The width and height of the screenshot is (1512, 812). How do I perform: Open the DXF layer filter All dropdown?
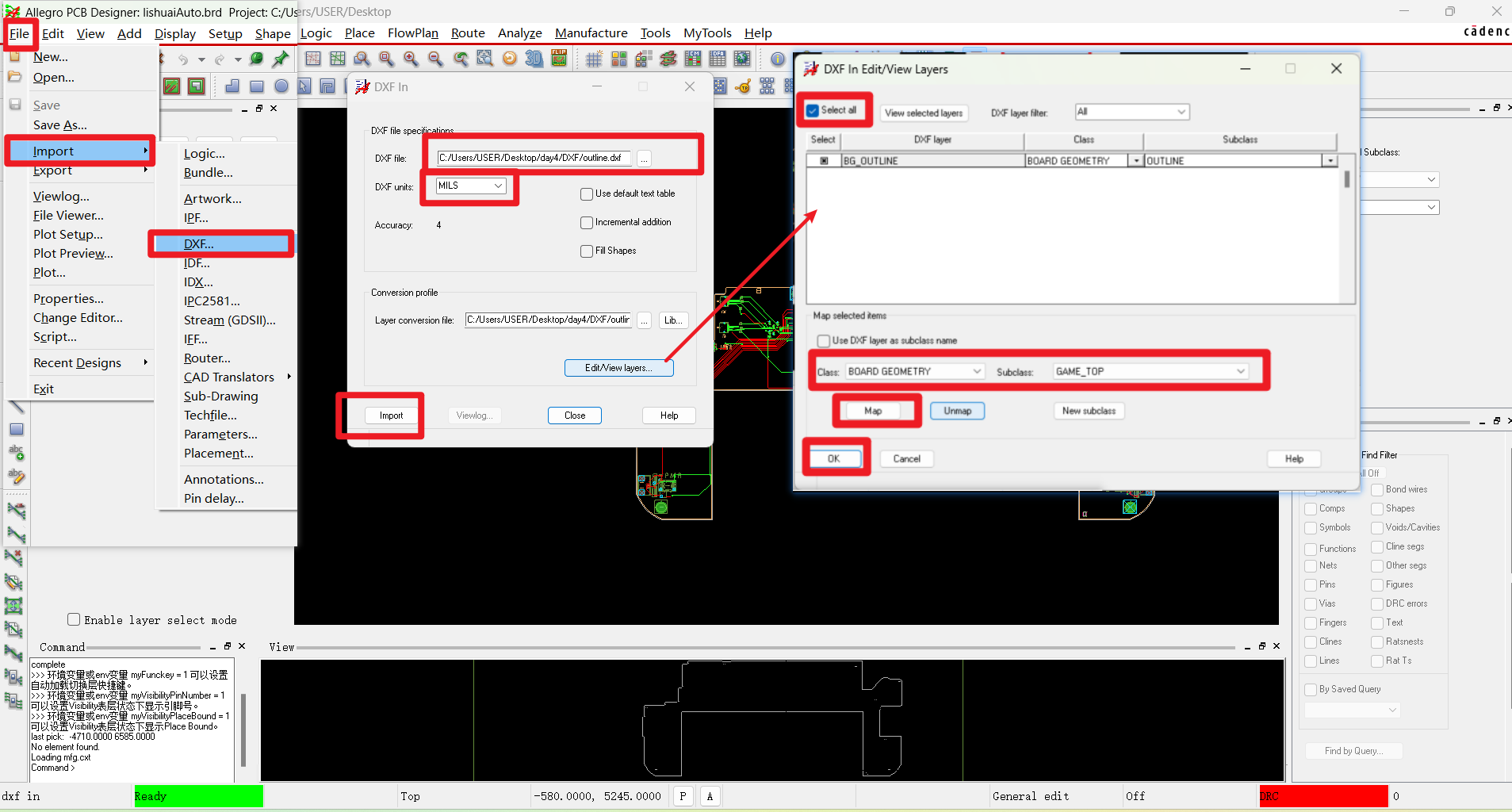click(1131, 112)
